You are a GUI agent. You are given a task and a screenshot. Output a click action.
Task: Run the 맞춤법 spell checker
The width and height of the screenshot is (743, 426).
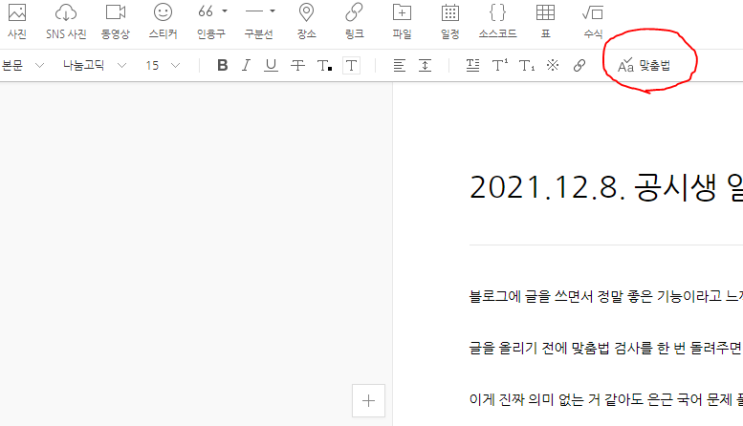click(644, 65)
